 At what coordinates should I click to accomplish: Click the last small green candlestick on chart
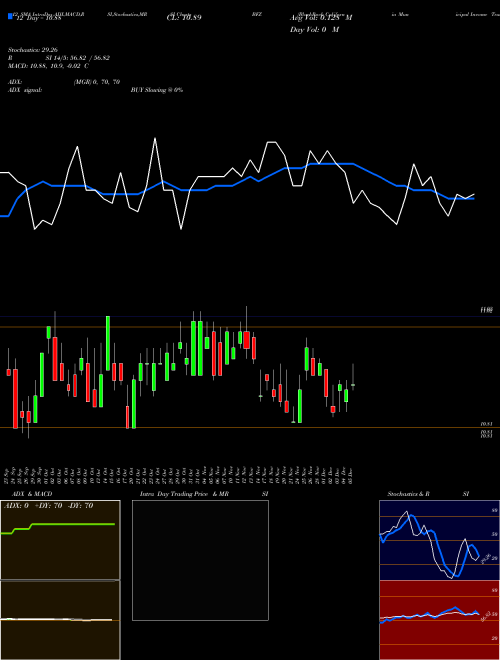click(353, 385)
